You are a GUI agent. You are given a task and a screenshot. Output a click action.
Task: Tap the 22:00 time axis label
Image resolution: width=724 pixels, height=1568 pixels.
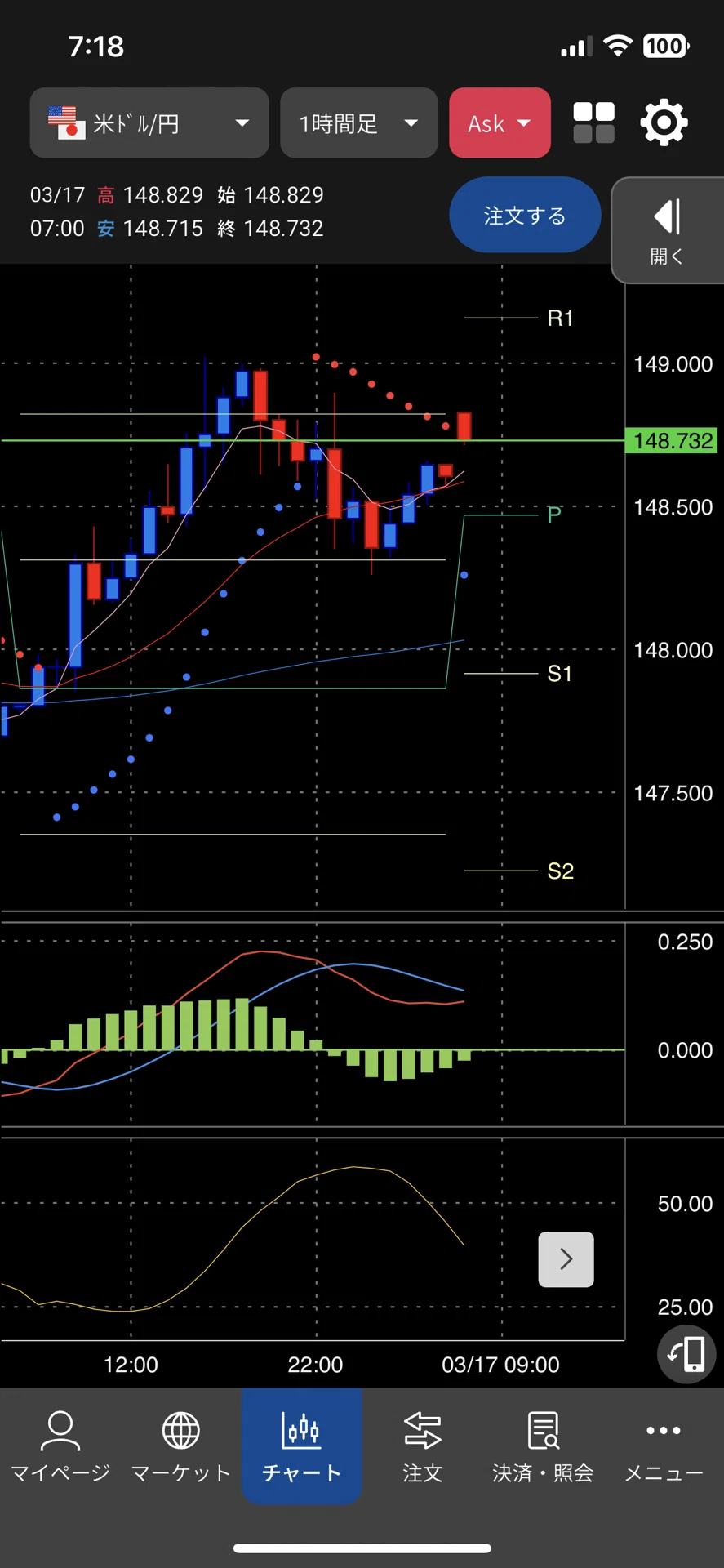click(x=315, y=1365)
